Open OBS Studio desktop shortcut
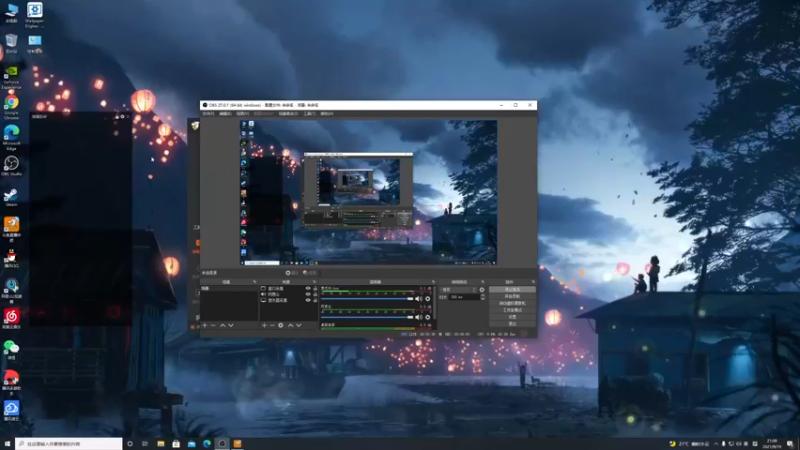The height and width of the screenshot is (450, 800). point(11,166)
